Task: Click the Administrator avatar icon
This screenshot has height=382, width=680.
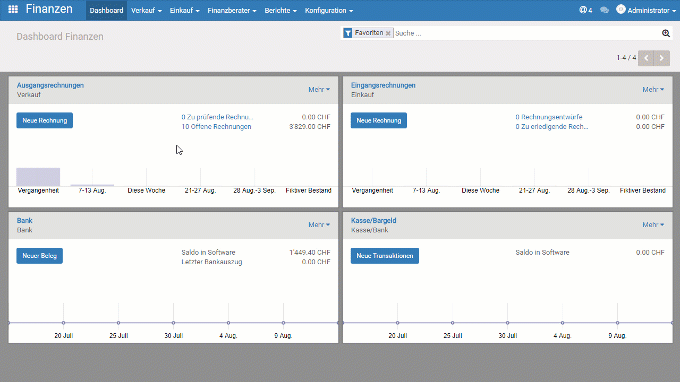Action: click(x=621, y=9)
